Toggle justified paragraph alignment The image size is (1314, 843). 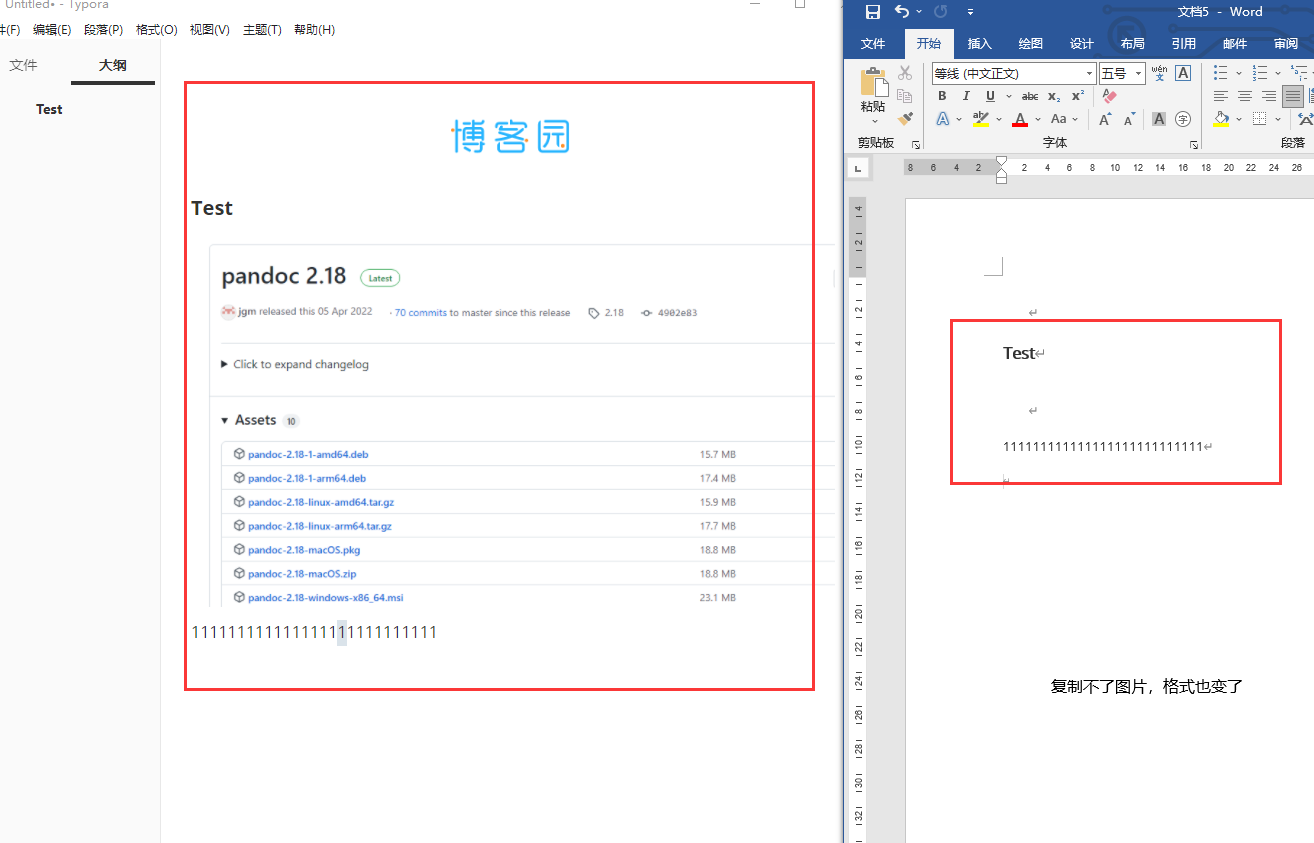pyautogui.click(x=1294, y=96)
